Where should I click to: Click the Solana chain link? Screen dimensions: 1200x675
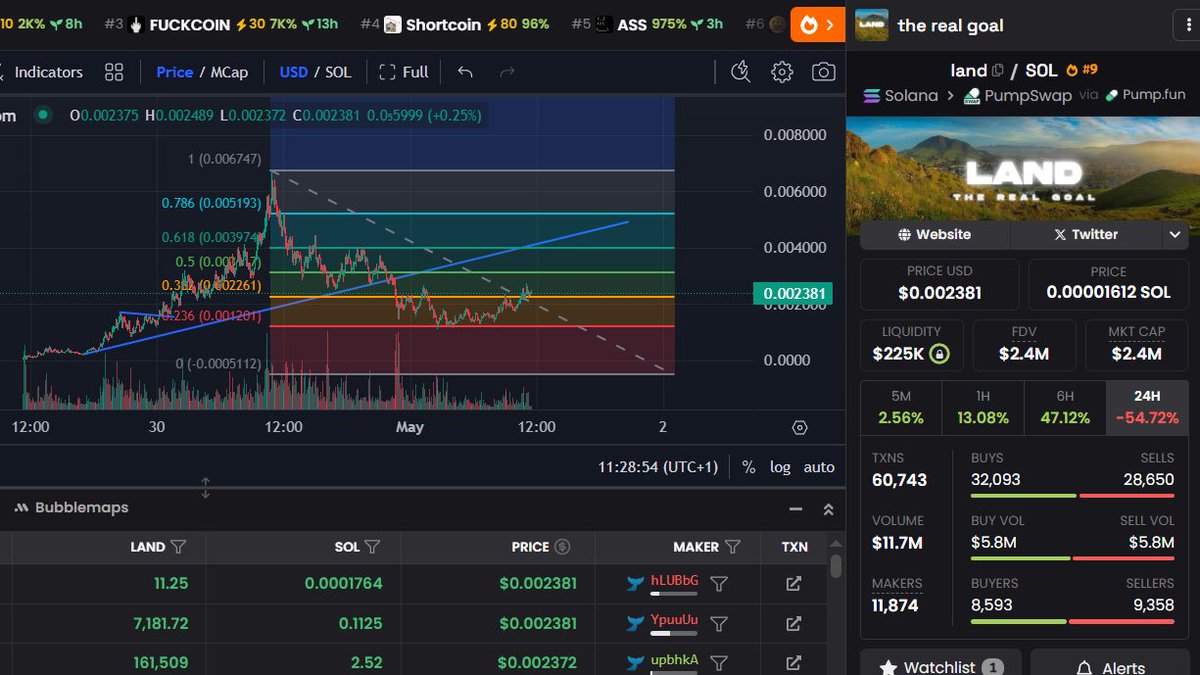click(900, 96)
